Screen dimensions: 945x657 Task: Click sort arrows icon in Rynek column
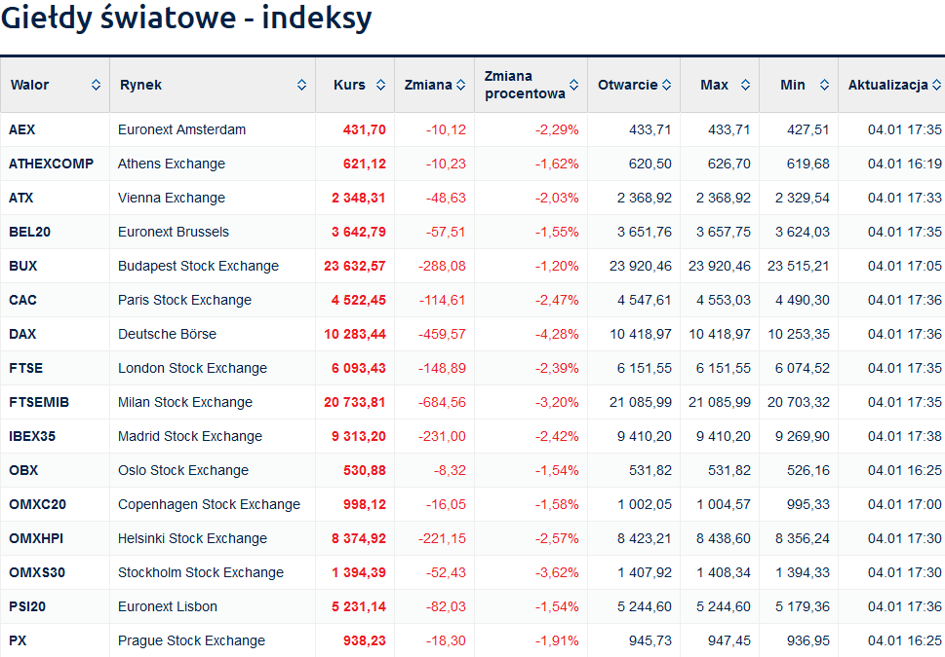(302, 85)
